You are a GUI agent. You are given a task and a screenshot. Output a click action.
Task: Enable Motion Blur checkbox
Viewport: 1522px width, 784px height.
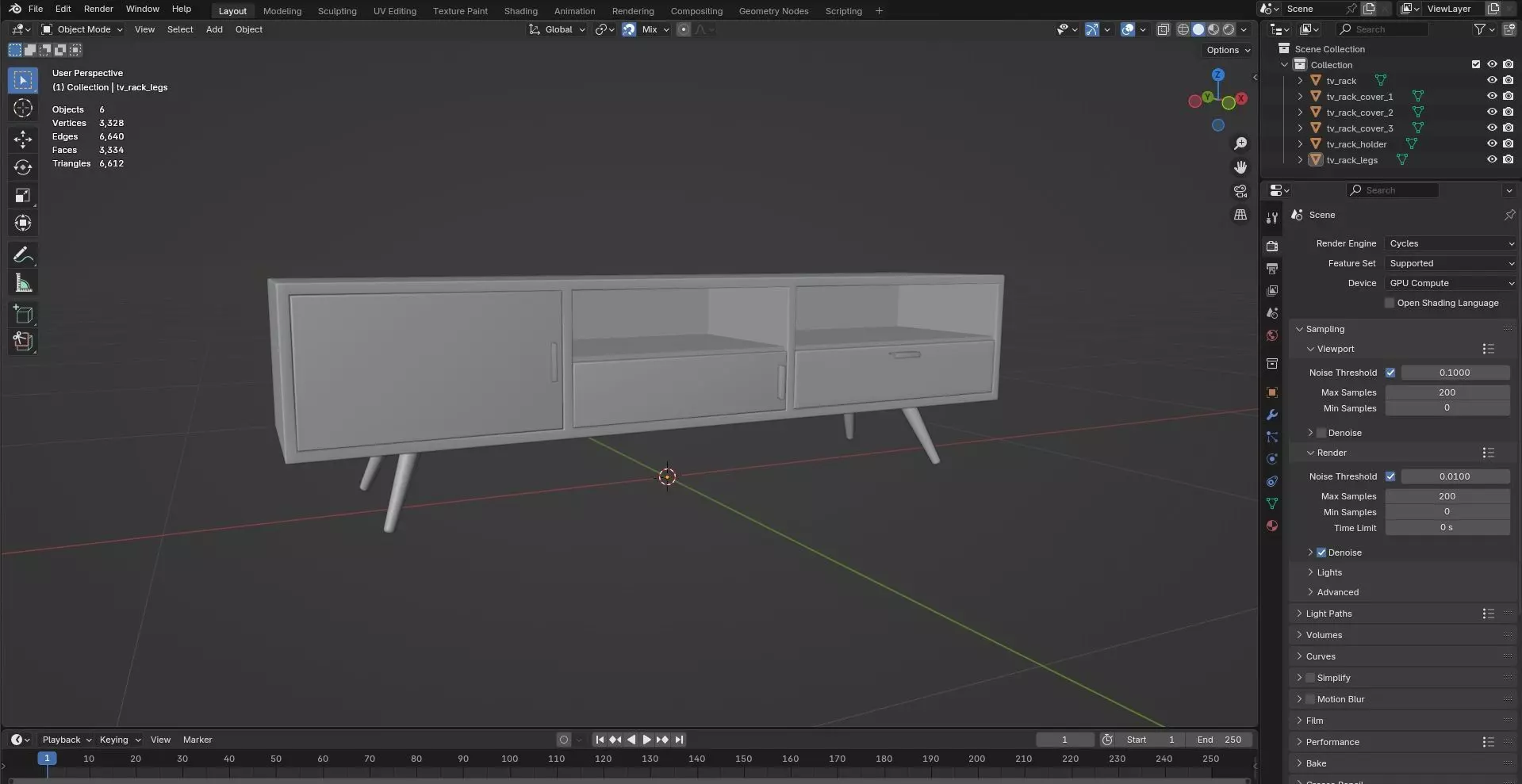pyautogui.click(x=1310, y=699)
